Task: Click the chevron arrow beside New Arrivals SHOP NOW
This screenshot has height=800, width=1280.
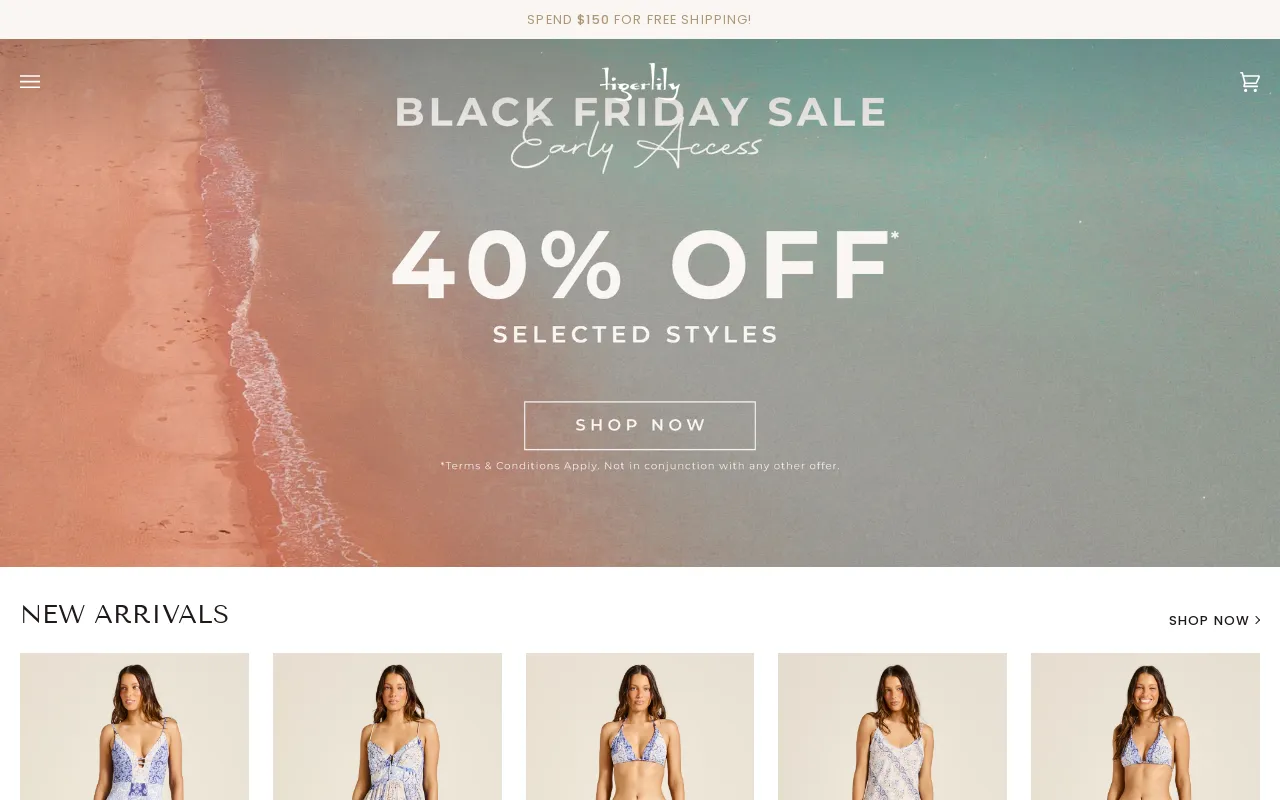Action: pos(1257,620)
